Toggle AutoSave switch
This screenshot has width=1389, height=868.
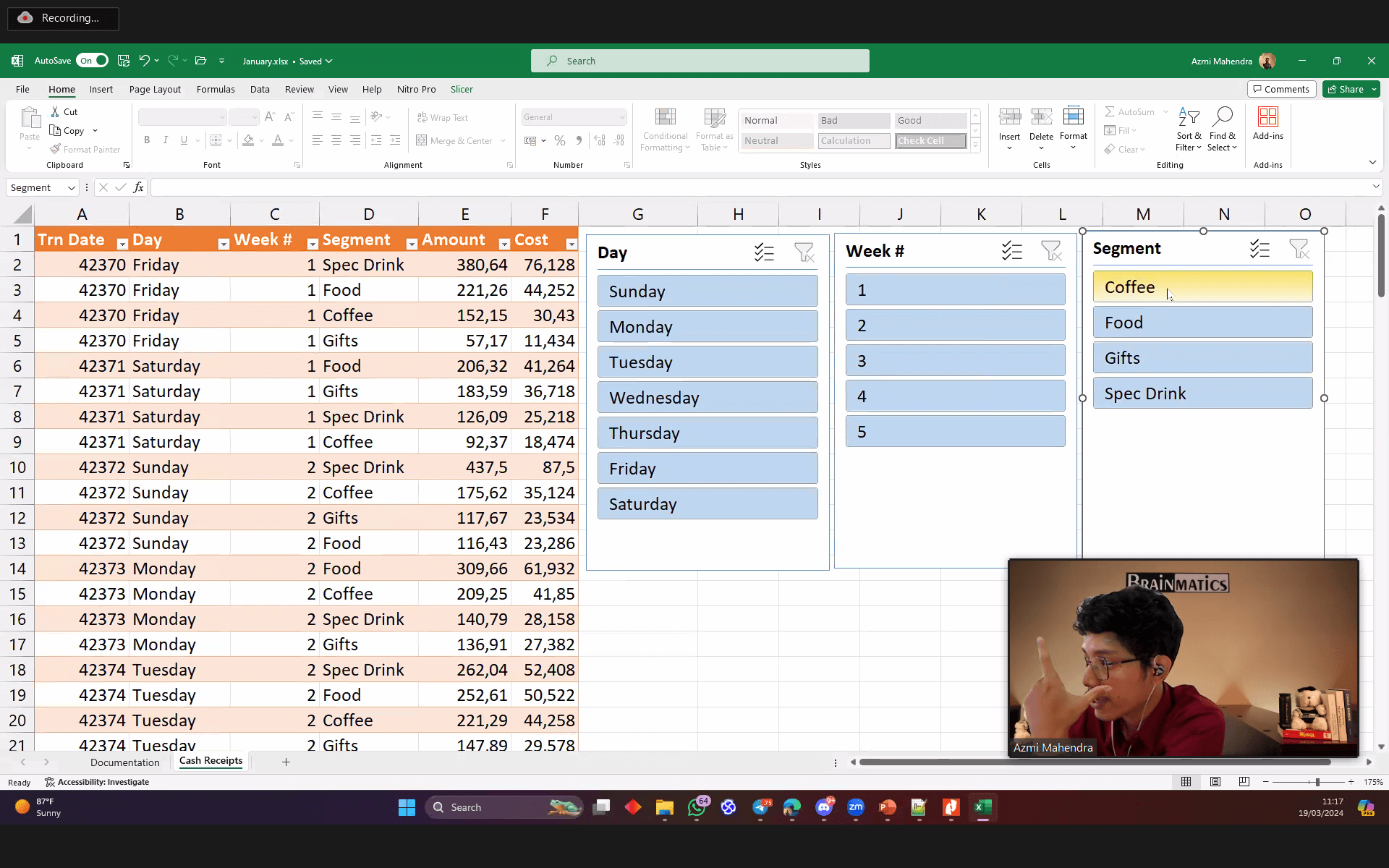[93, 61]
